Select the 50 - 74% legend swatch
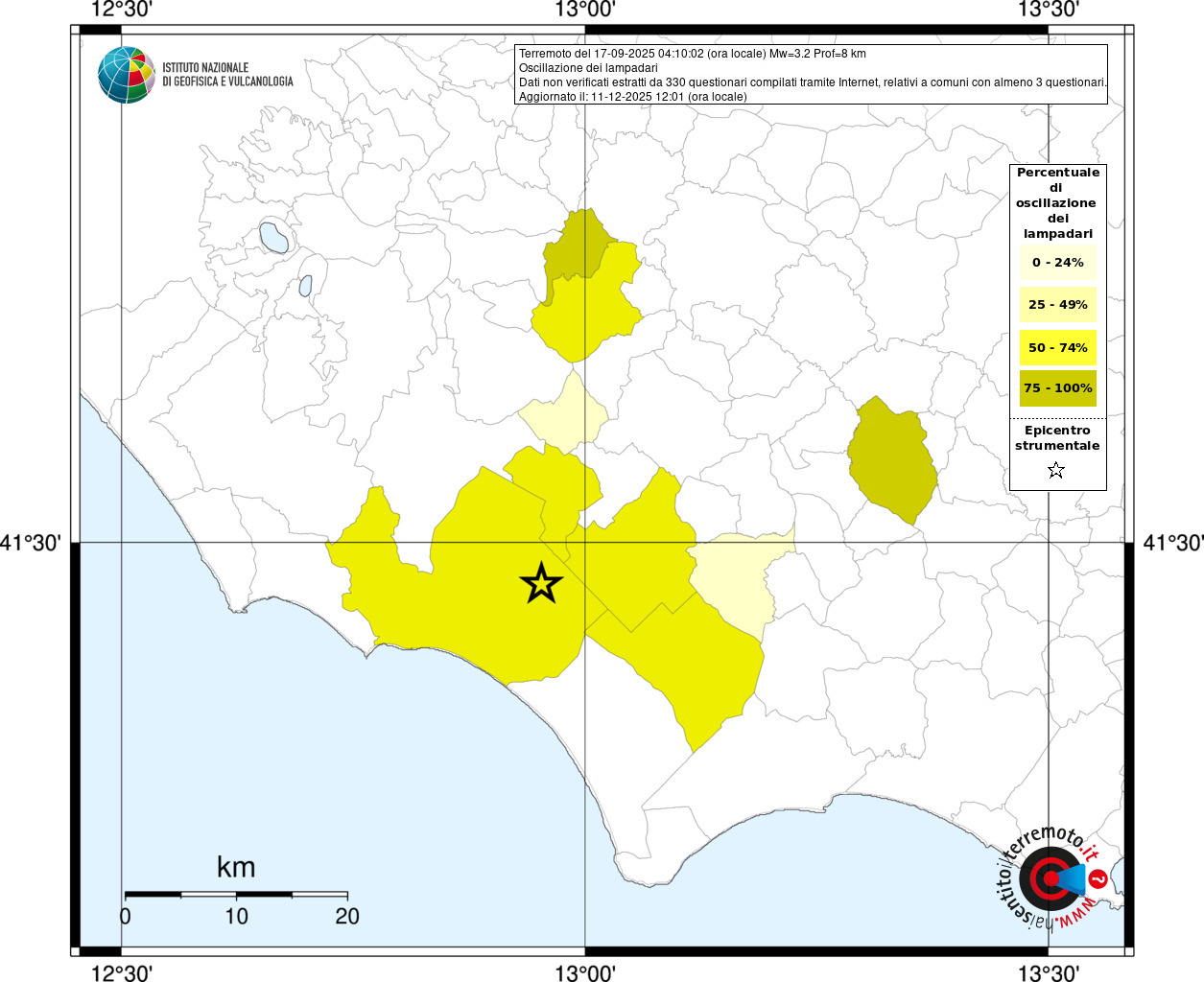 [x=1058, y=347]
